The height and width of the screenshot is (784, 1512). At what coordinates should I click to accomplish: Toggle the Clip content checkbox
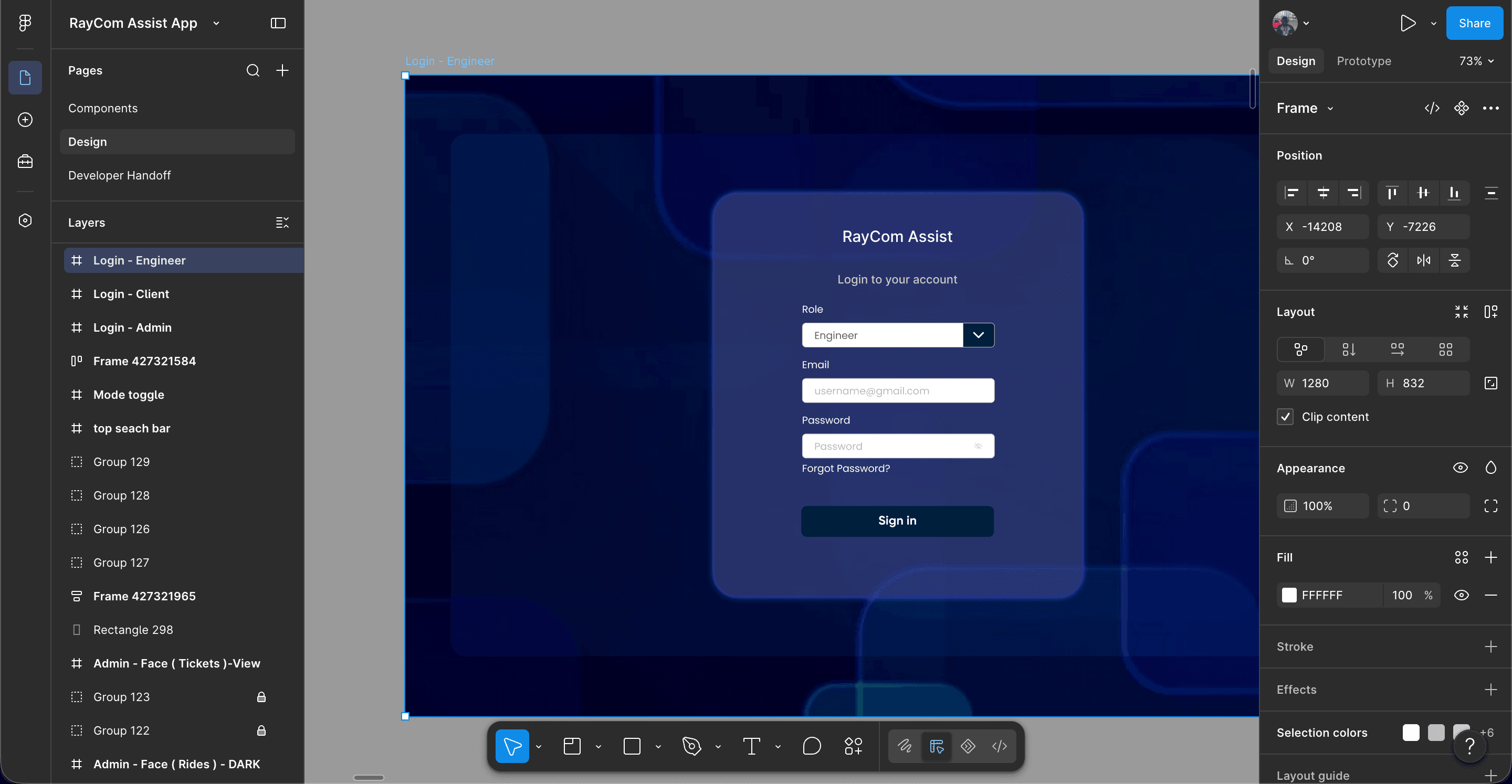(1285, 417)
